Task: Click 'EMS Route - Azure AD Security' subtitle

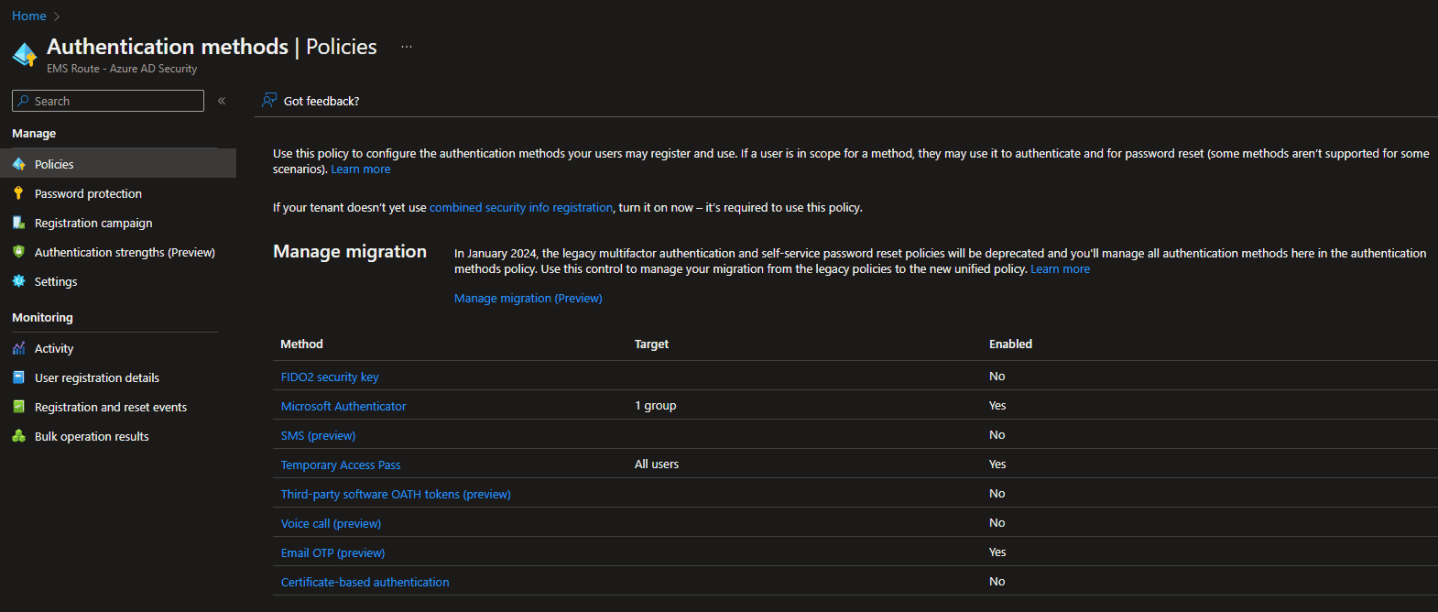Action: (122, 69)
